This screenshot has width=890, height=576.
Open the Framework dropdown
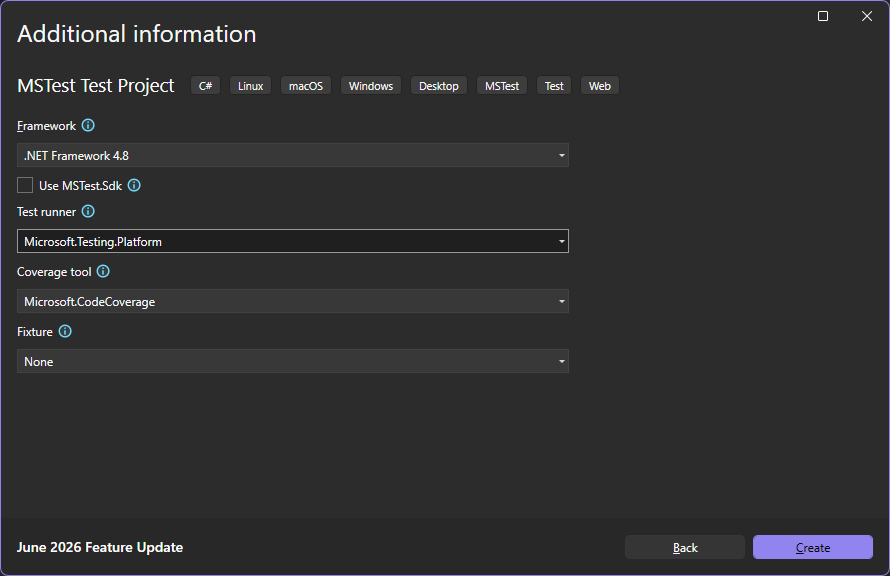[293, 155]
